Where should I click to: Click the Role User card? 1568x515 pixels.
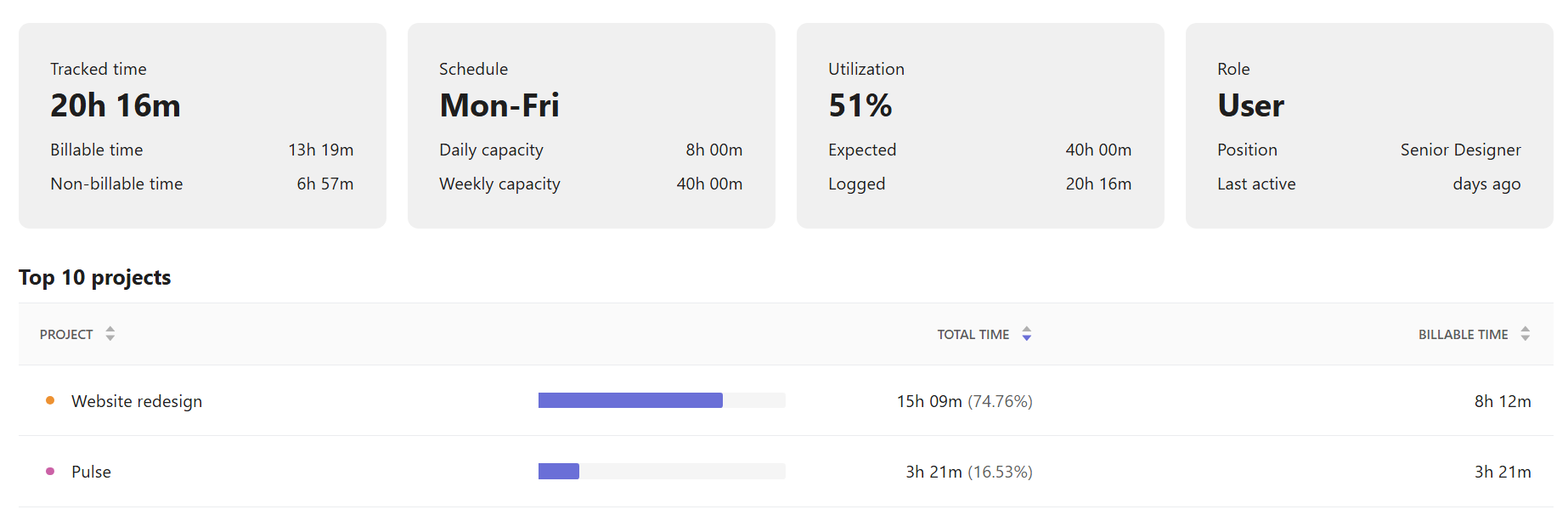pos(1369,126)
